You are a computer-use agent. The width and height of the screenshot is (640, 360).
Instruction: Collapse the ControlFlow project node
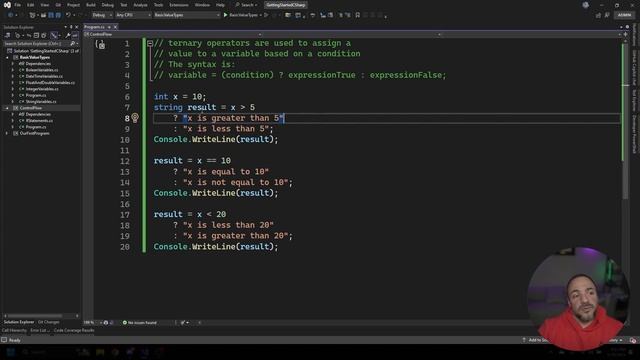(7, 108)
